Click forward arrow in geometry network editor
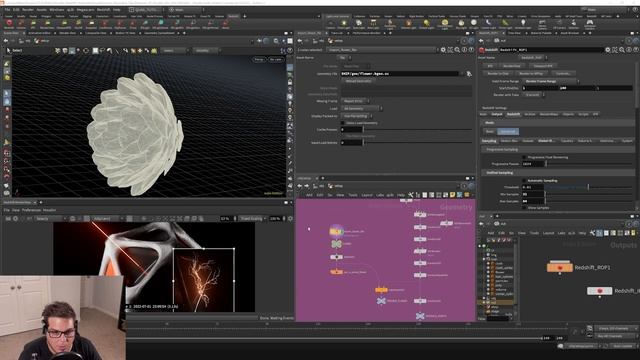 307,186
